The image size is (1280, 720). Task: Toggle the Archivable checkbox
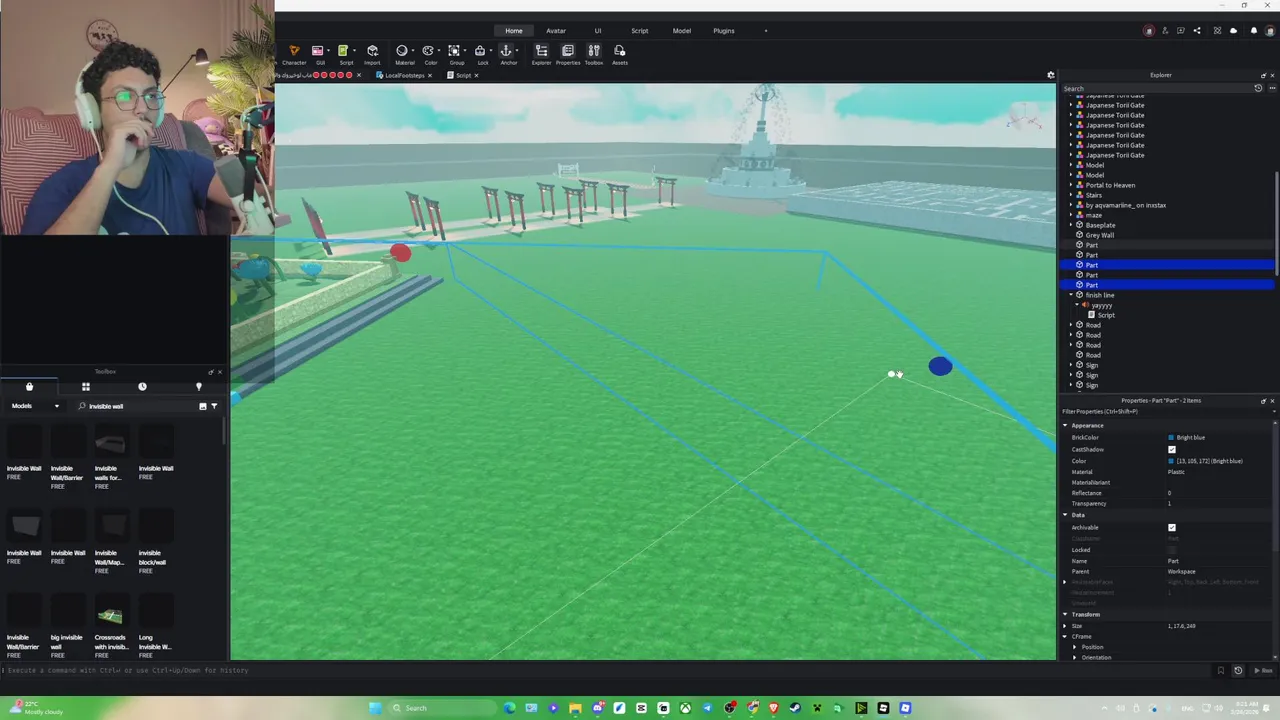1172,527
